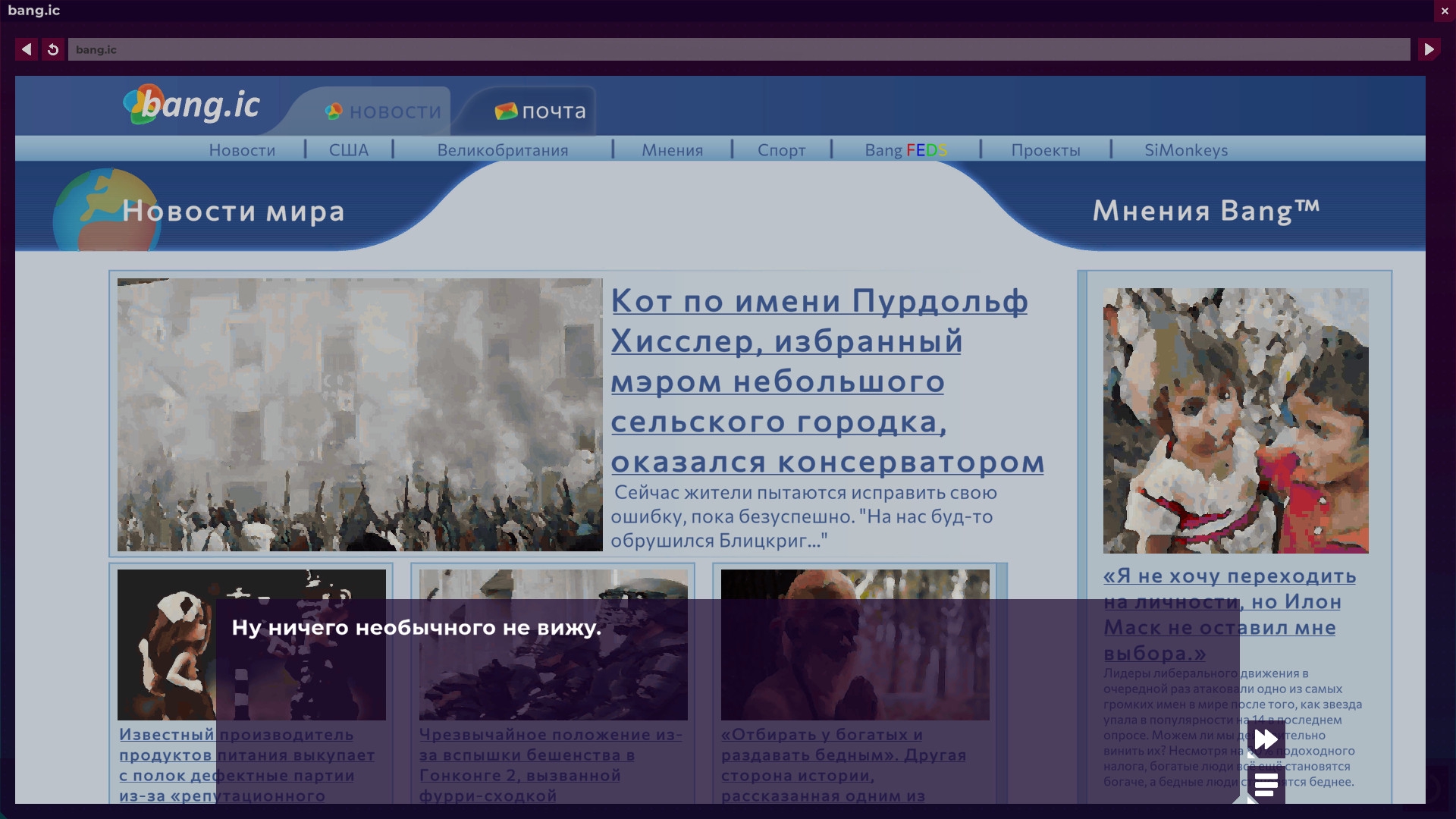Open the Проекты section
1456x819 pixels.
1046,150
